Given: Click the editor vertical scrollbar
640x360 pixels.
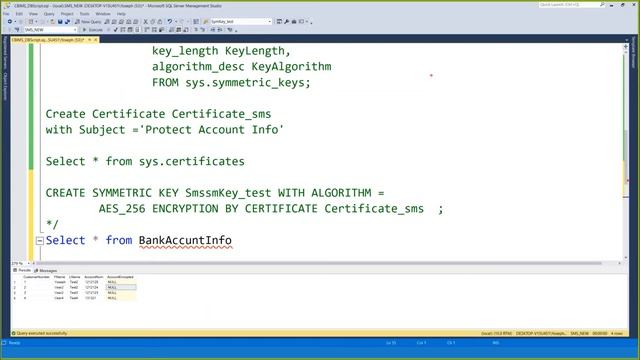Looking at the screenshot, I should click(626, 151).
